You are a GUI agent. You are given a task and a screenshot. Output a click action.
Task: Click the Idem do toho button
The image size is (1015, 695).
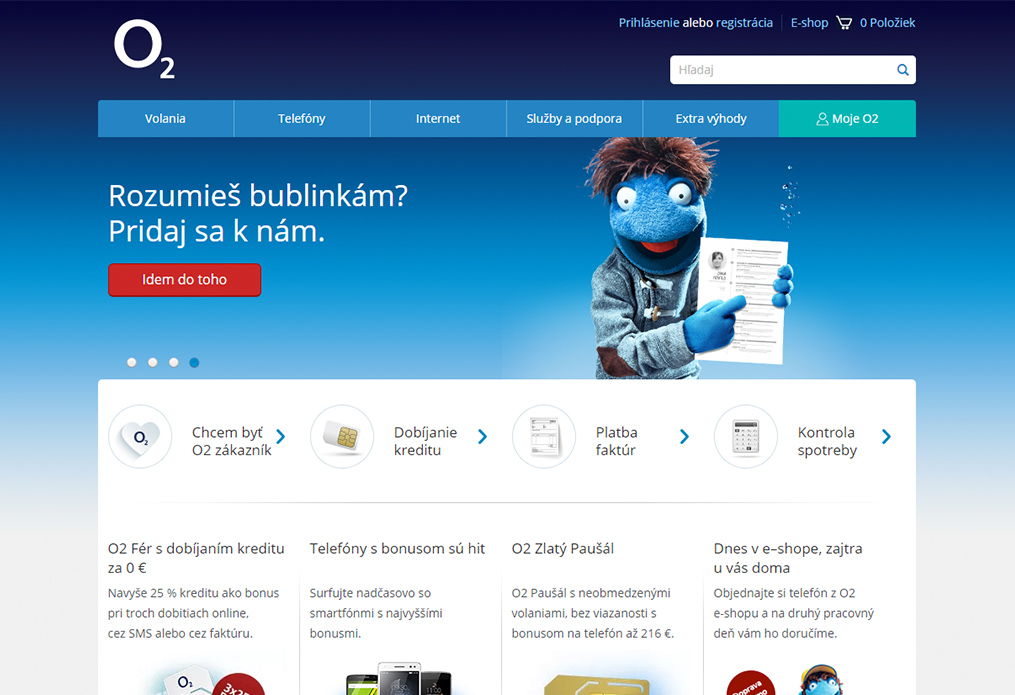[184, 280]
